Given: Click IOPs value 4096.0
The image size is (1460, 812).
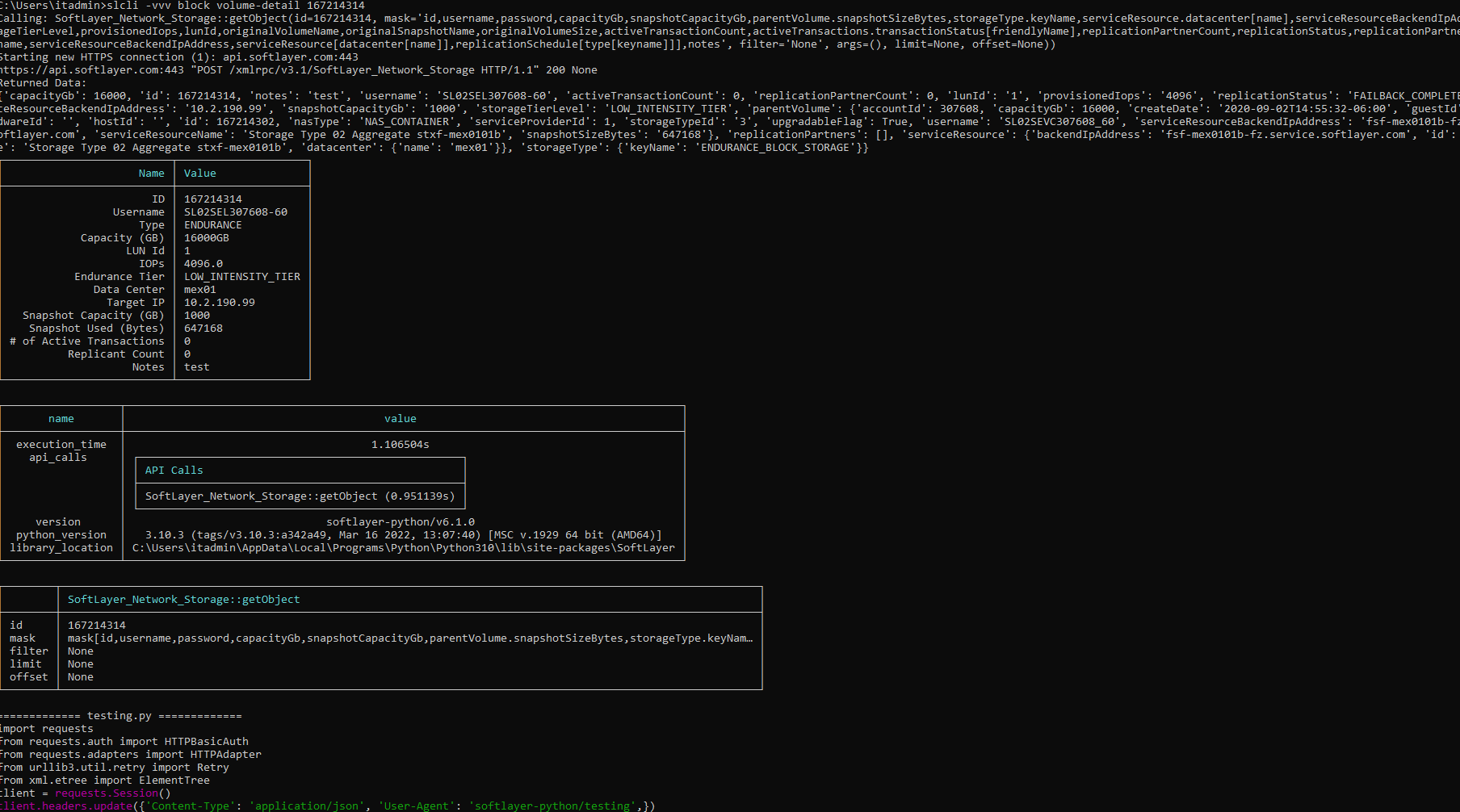Looking at the screenshot, I should [x=203, y=264].
